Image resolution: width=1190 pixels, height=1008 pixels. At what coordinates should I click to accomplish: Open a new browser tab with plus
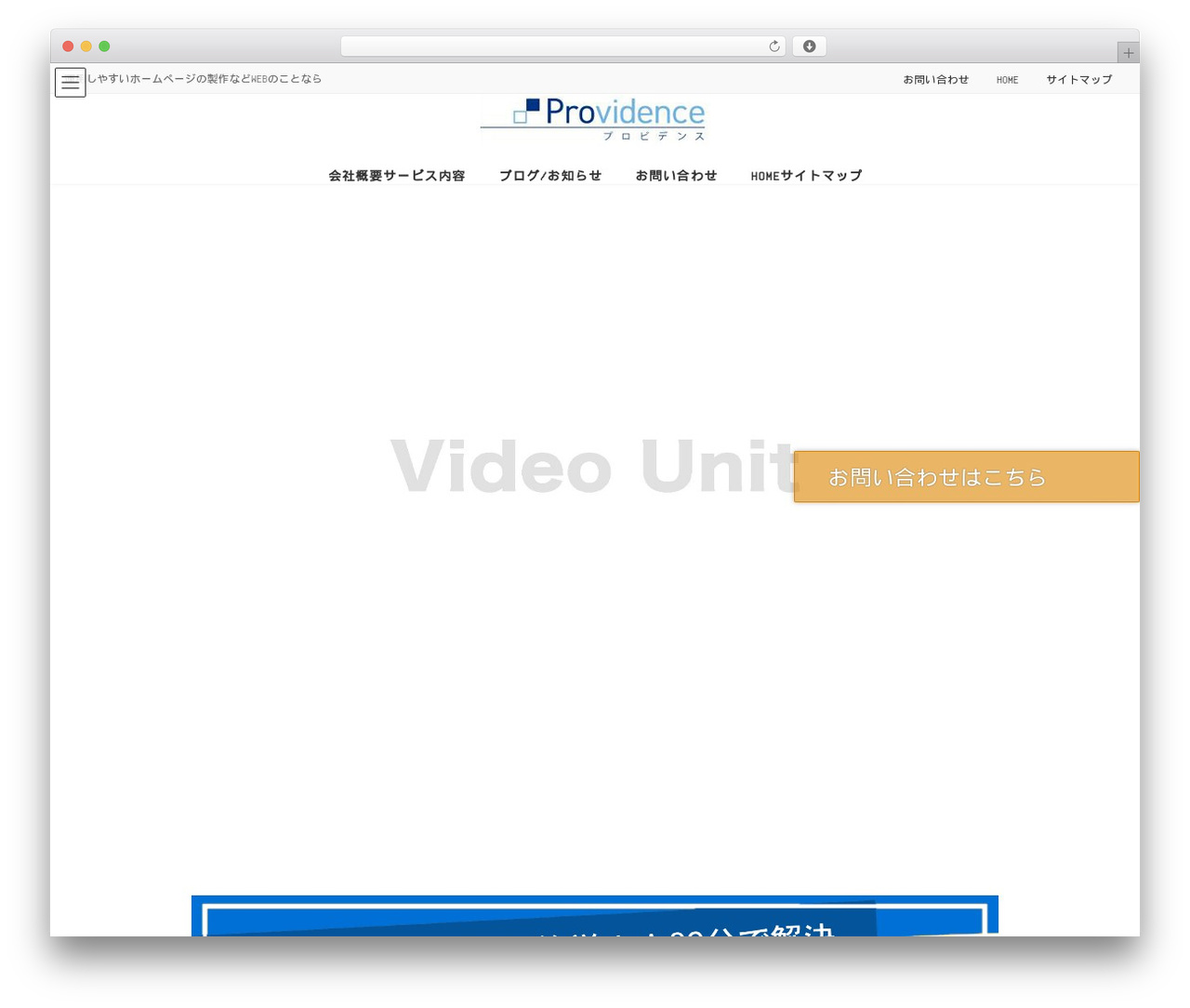(x=1128, y=53)
